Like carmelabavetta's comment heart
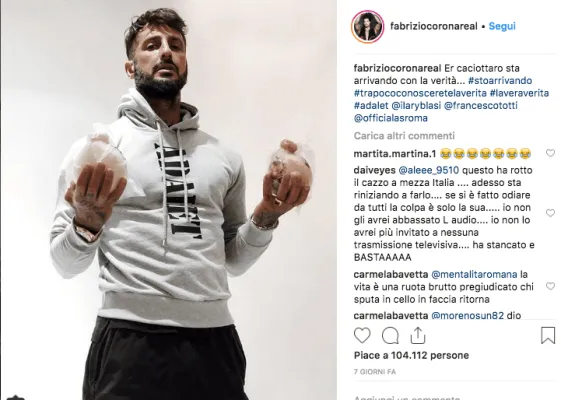This screenshot has width=561, height=400. [x=550, y=286]
